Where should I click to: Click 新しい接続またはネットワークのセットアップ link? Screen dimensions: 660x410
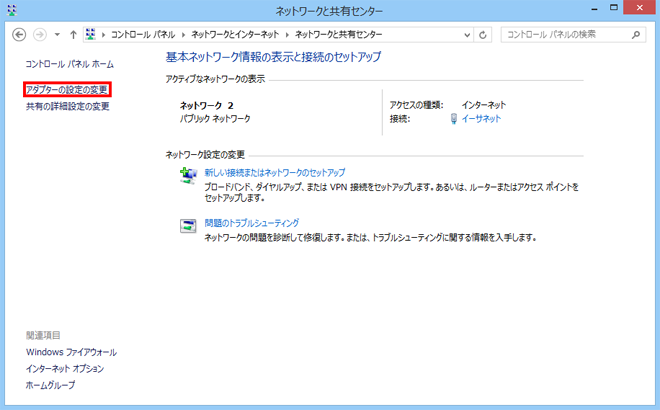tap(275, 172)
